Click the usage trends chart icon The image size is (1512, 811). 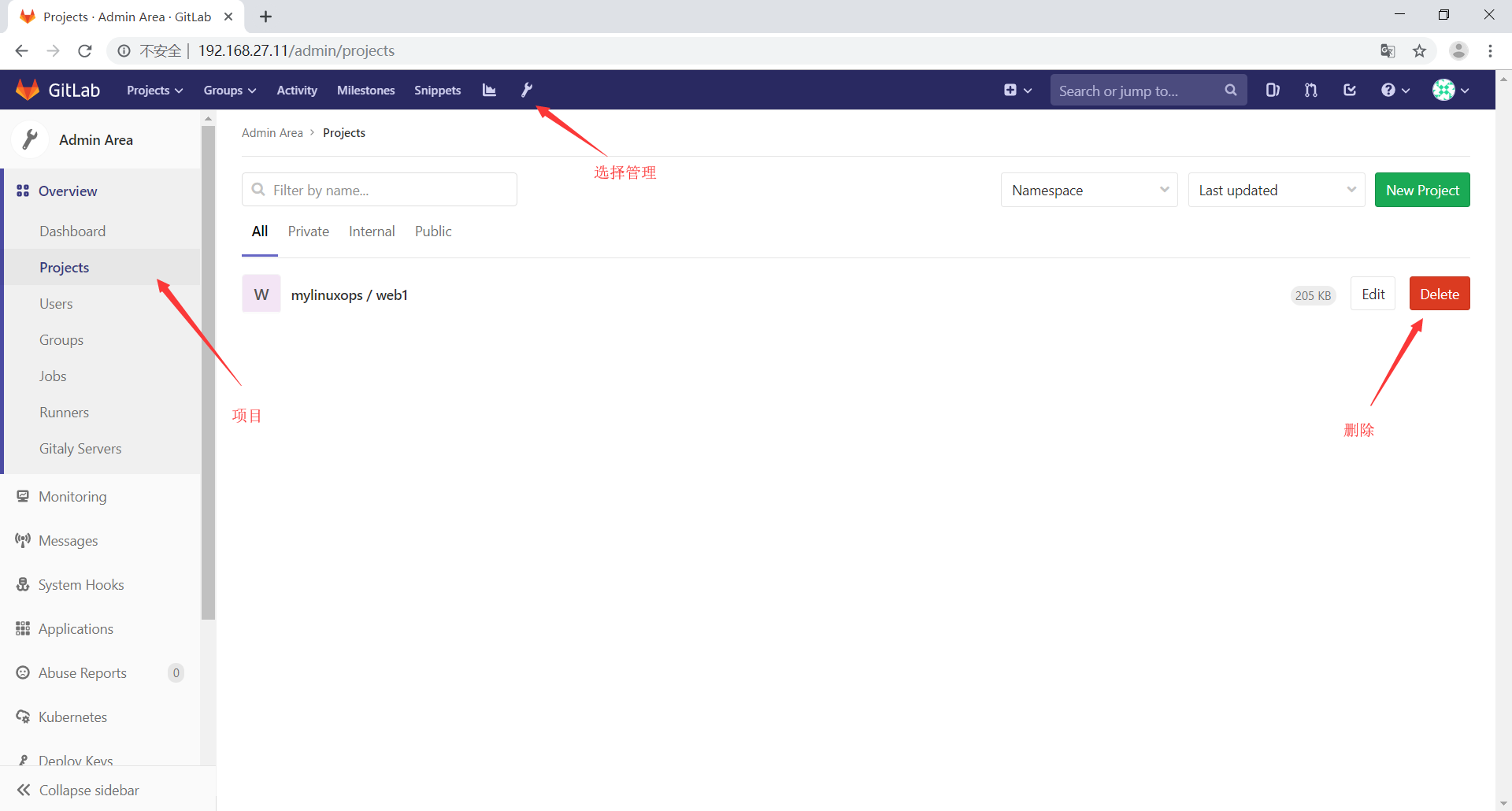click(x=488, y=90)
